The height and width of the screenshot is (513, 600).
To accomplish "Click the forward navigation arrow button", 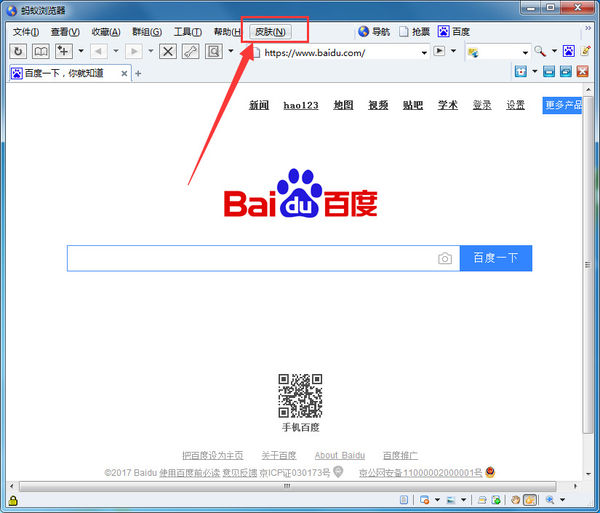I will pos(134,51).
